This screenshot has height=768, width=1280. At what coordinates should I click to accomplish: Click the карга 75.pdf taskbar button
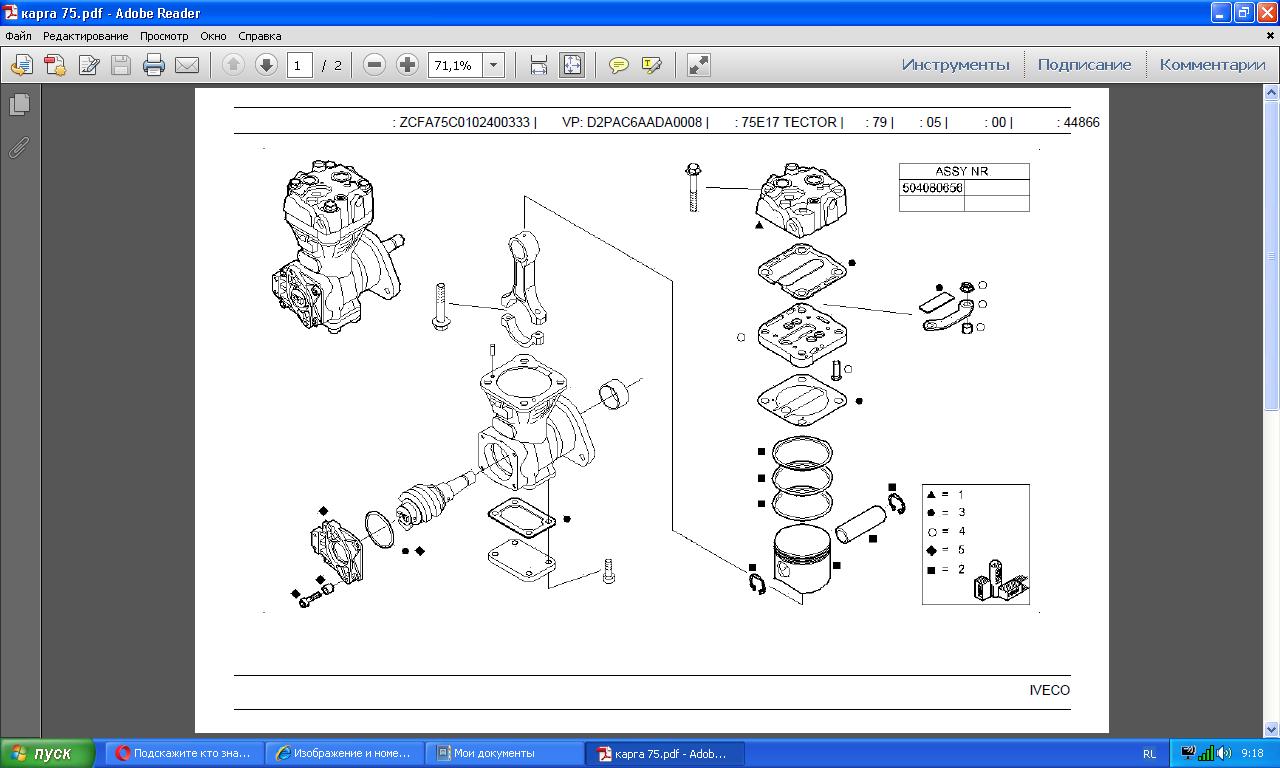[x=665, y=753]
